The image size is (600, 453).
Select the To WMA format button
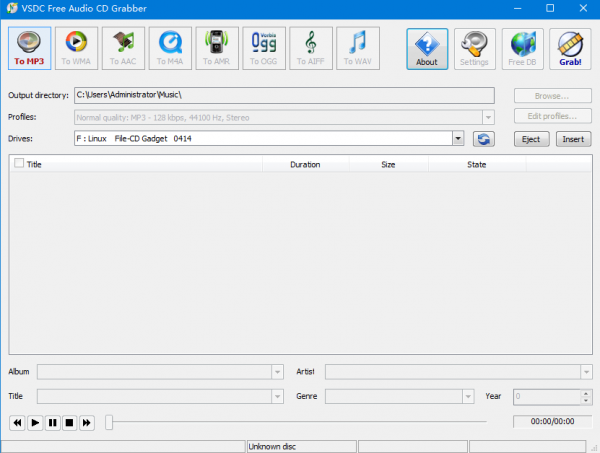[x=76, y=48]
